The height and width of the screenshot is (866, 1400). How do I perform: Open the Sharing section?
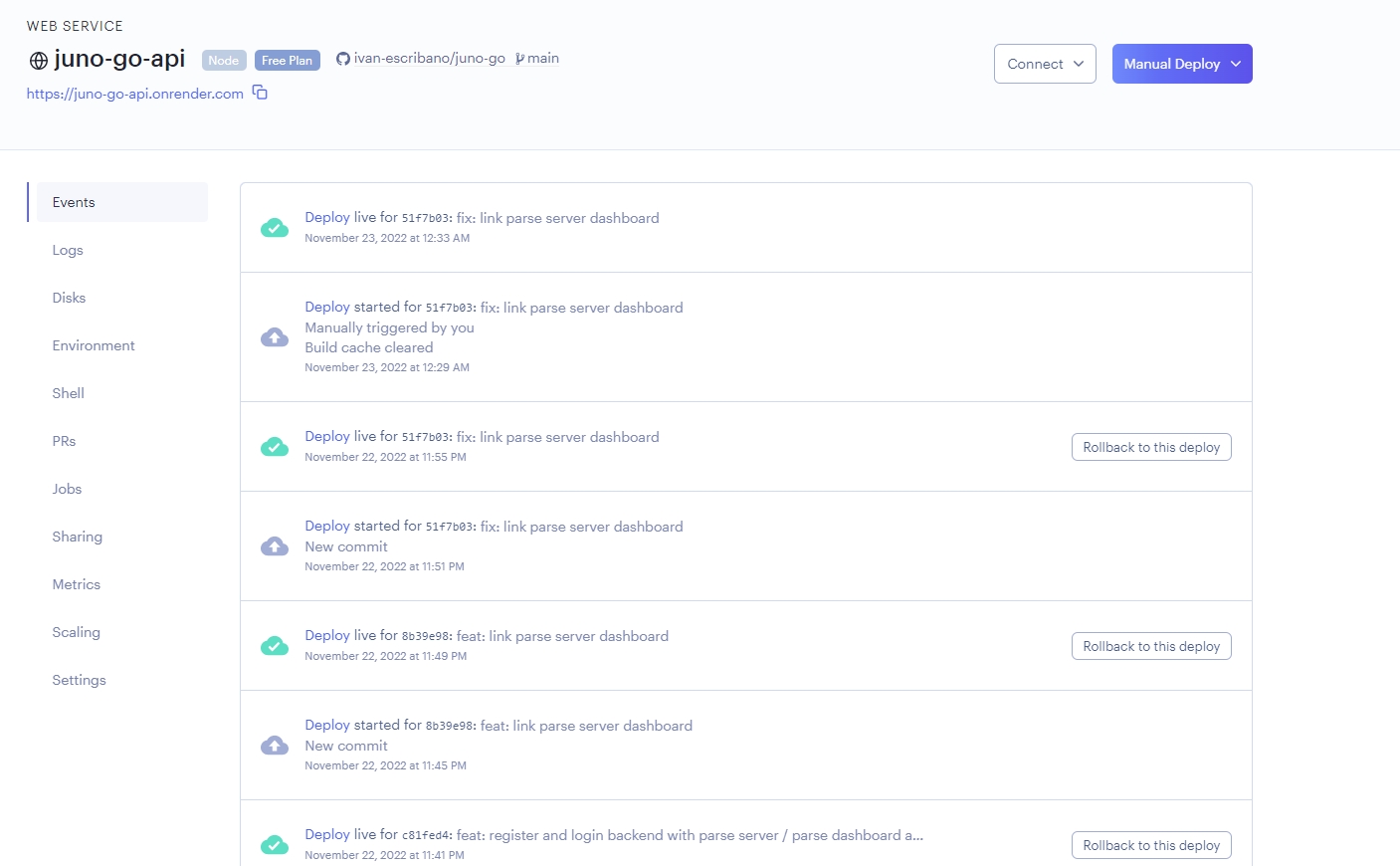click(x=77, y=537)
